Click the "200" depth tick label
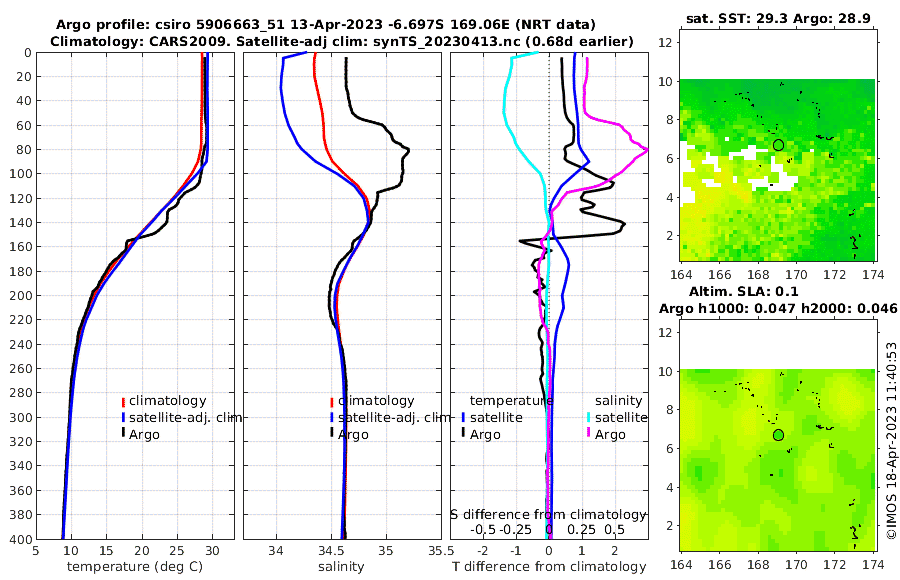The image size is (900, 580). 22,296
